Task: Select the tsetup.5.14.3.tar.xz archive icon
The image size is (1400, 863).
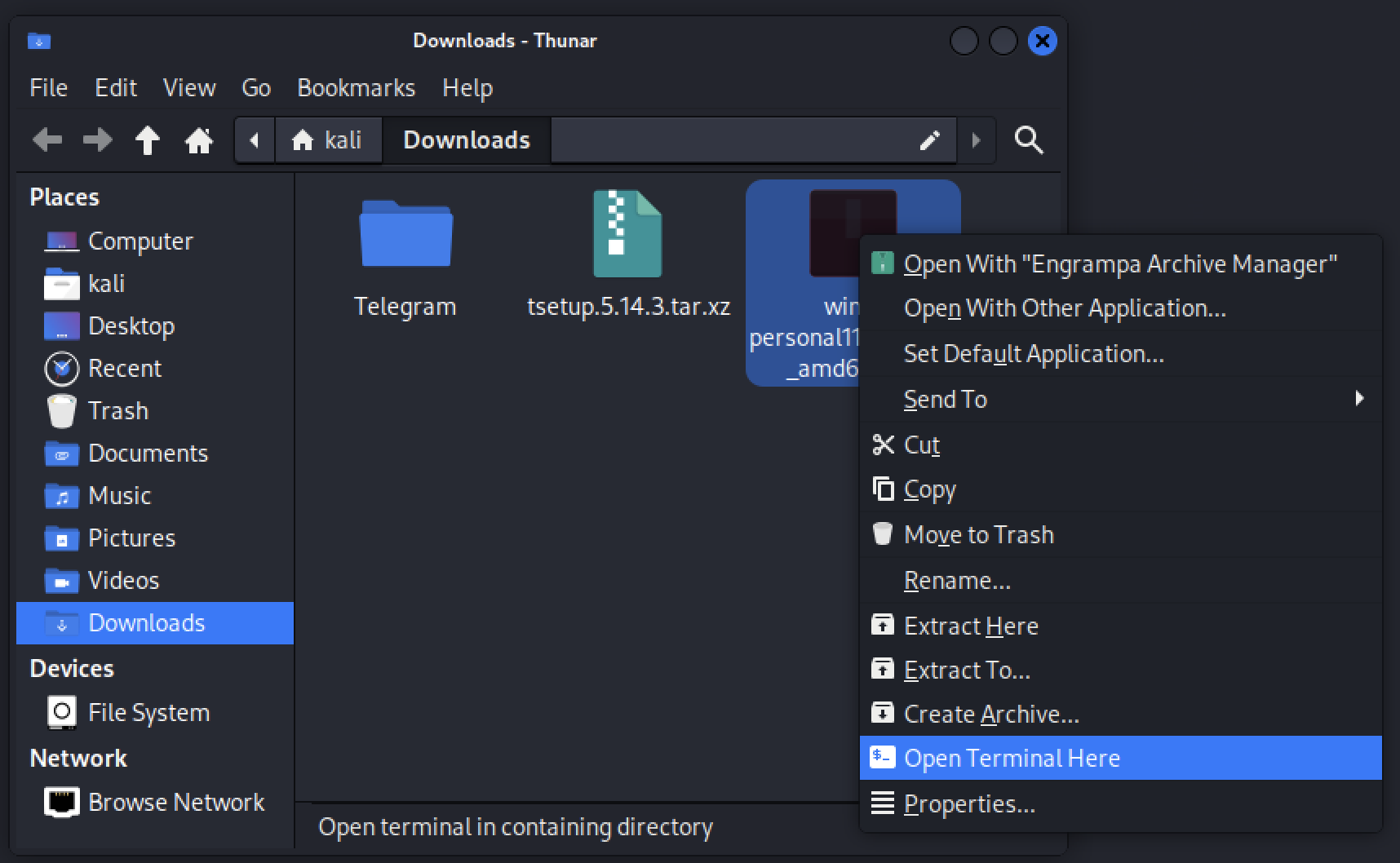Action: [x=627, y=234]
